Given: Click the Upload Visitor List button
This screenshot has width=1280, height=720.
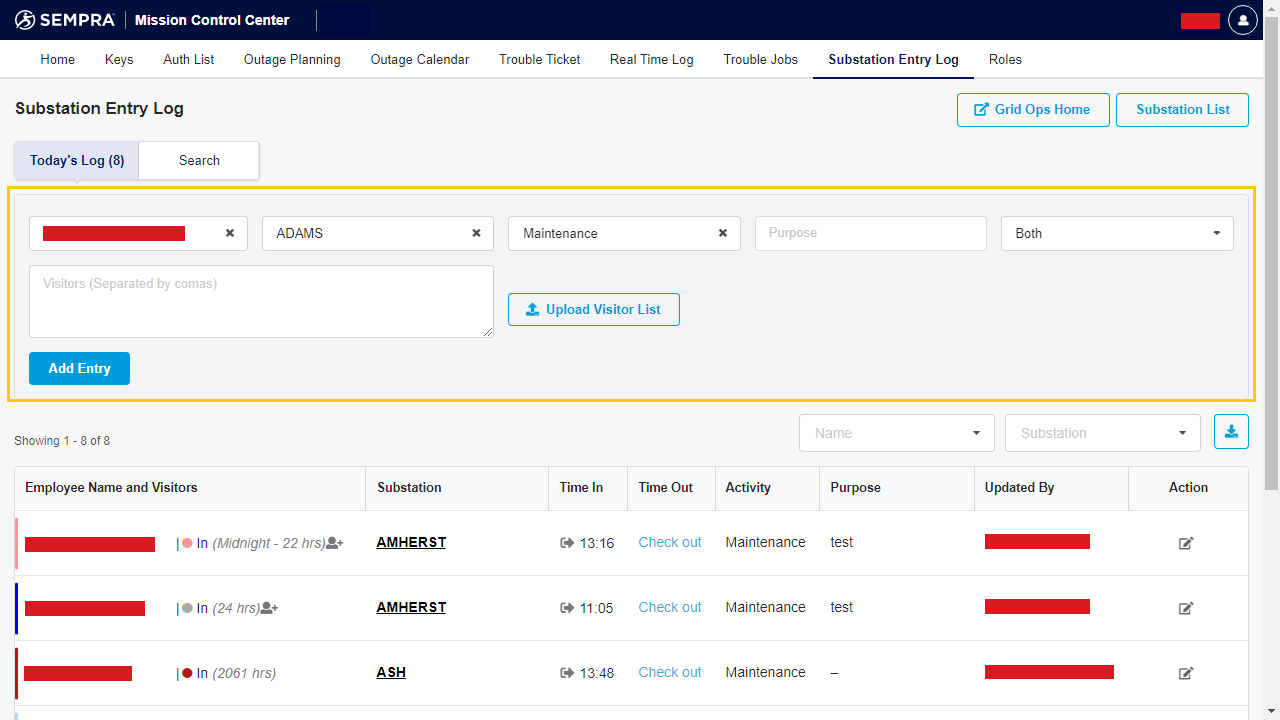Looking at the screenshot, I should [593, 309].
